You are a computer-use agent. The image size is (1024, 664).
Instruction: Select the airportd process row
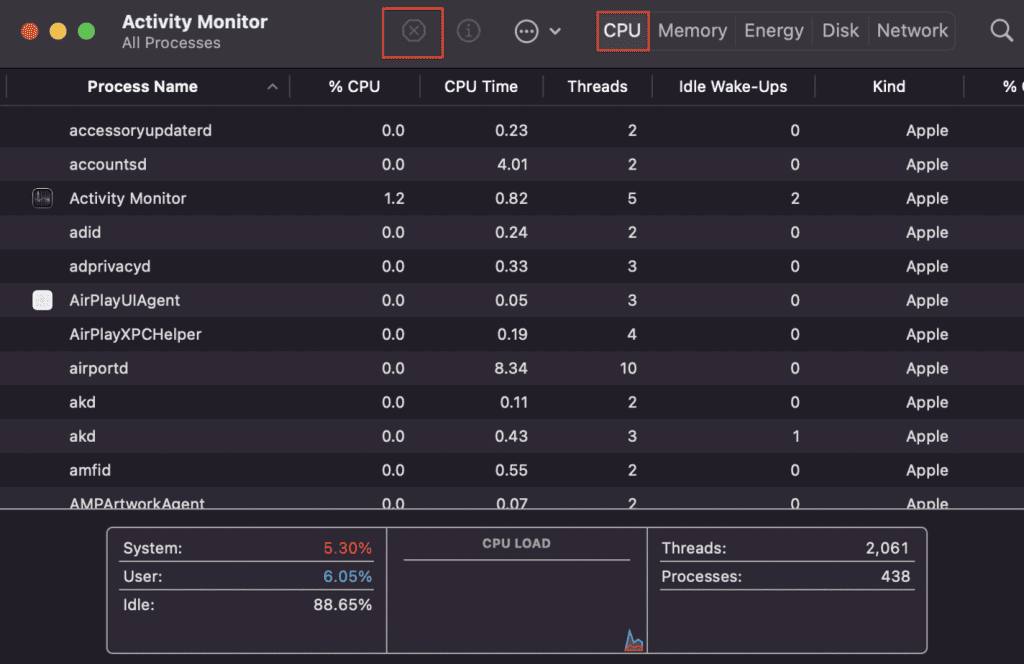400,368
